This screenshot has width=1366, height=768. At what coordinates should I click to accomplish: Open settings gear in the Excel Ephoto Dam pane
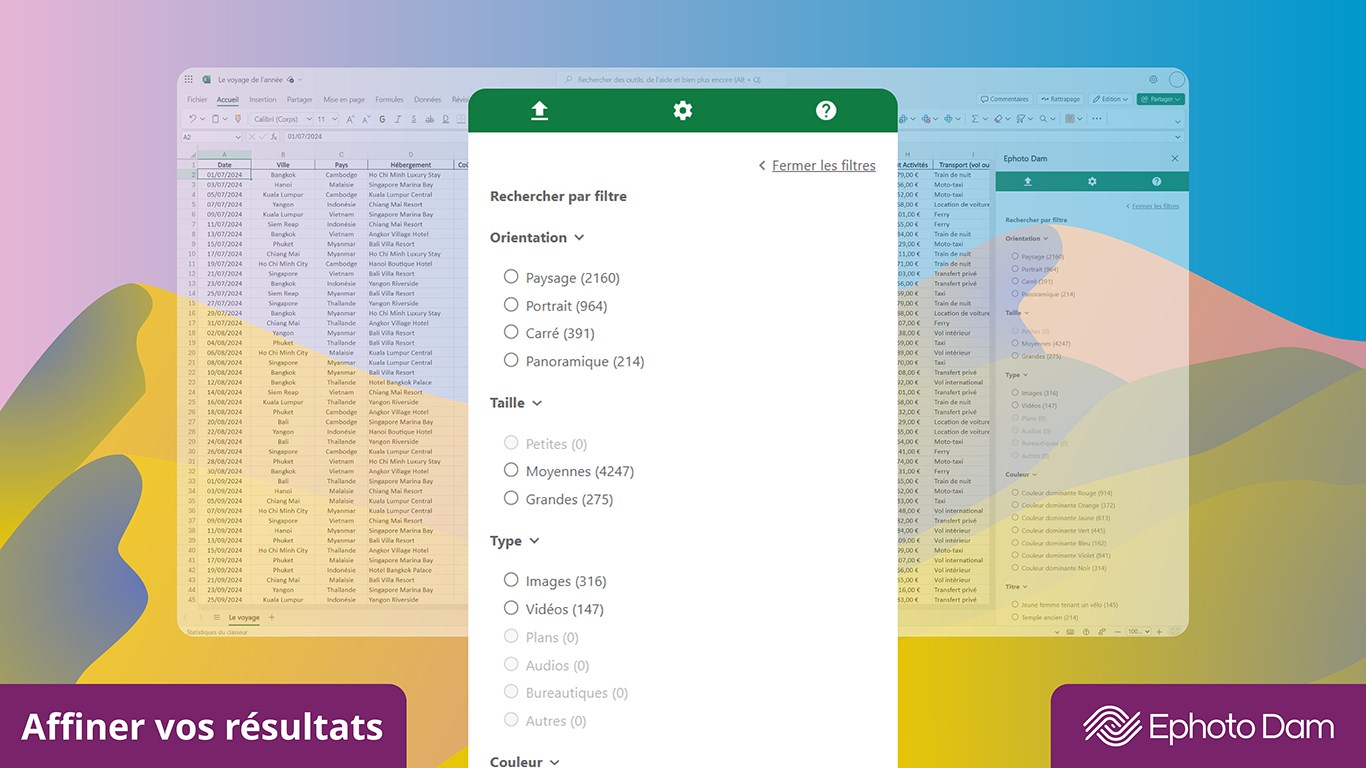1092,181
